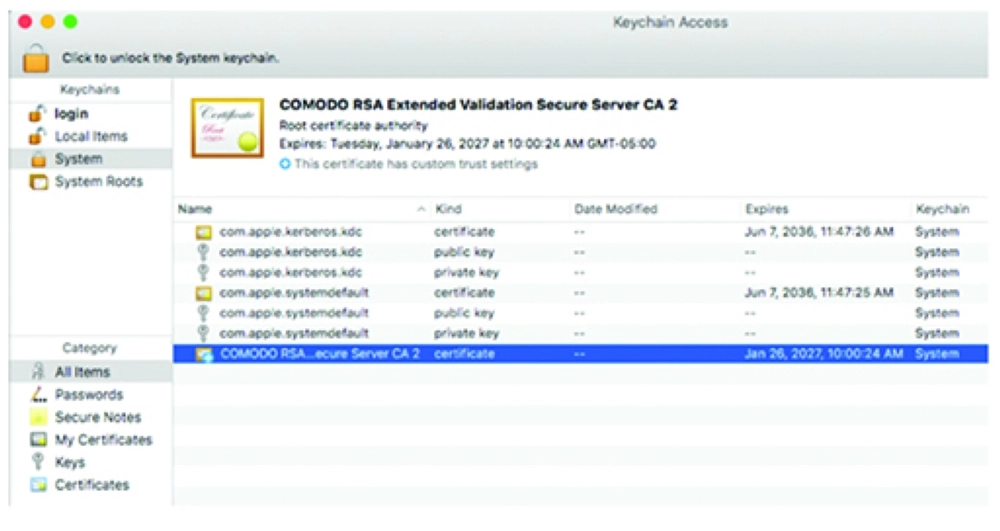The image size is (1000, 531).
Task: Select the System keychain padlock icon
Action: [39, 159]
